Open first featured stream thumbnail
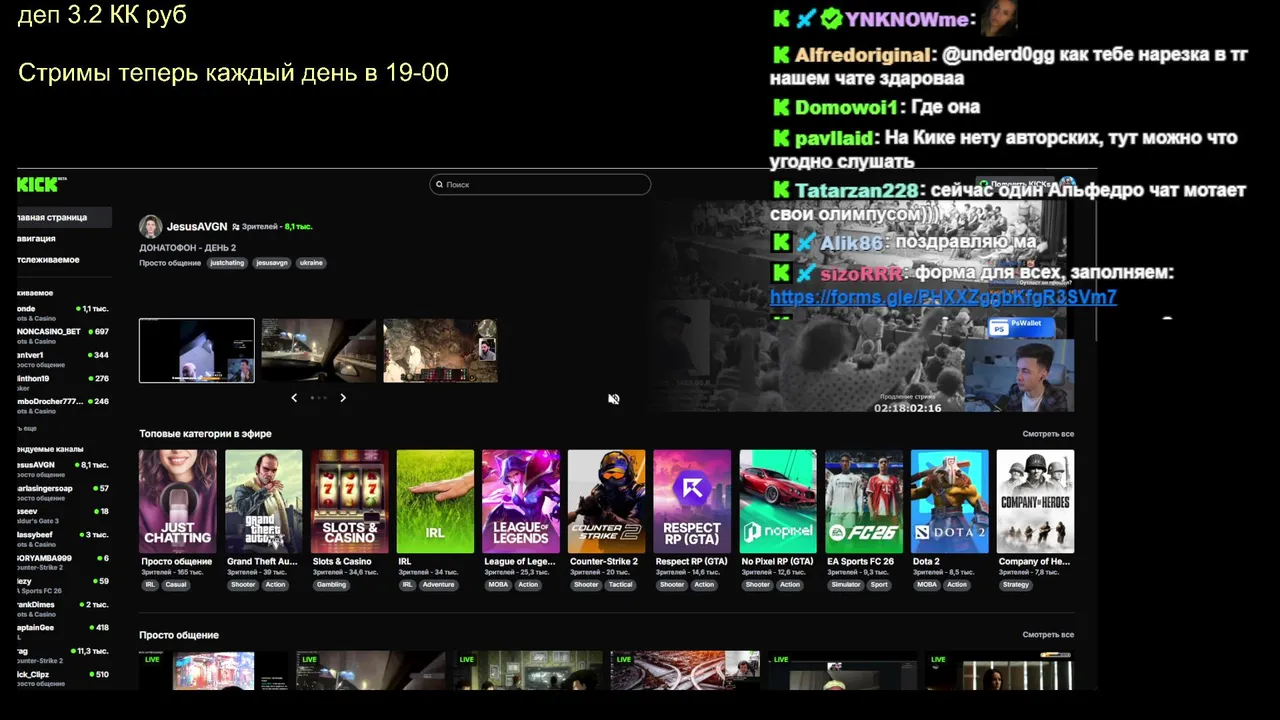 (x=197, y=351)
